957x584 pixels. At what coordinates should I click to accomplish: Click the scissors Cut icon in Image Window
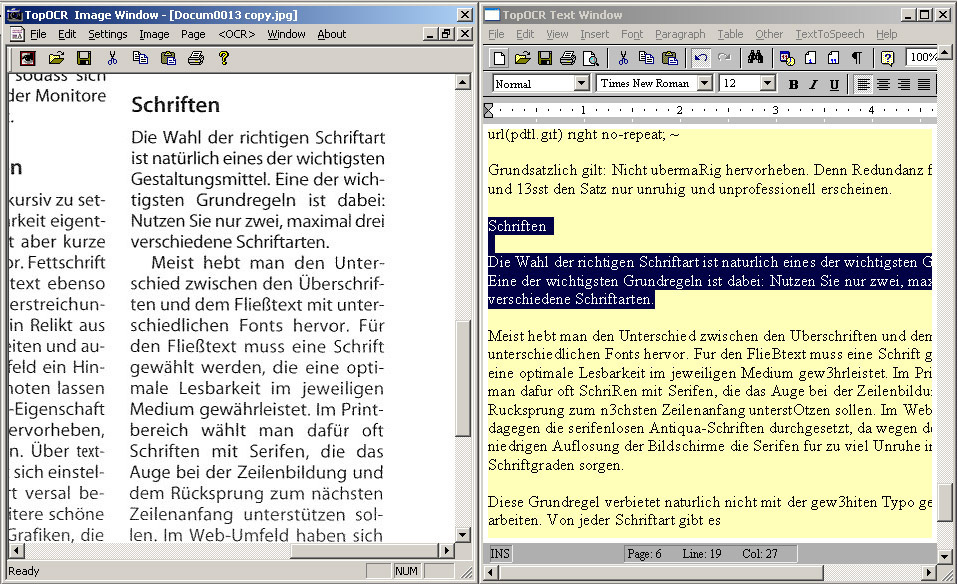tap(112, 58)
